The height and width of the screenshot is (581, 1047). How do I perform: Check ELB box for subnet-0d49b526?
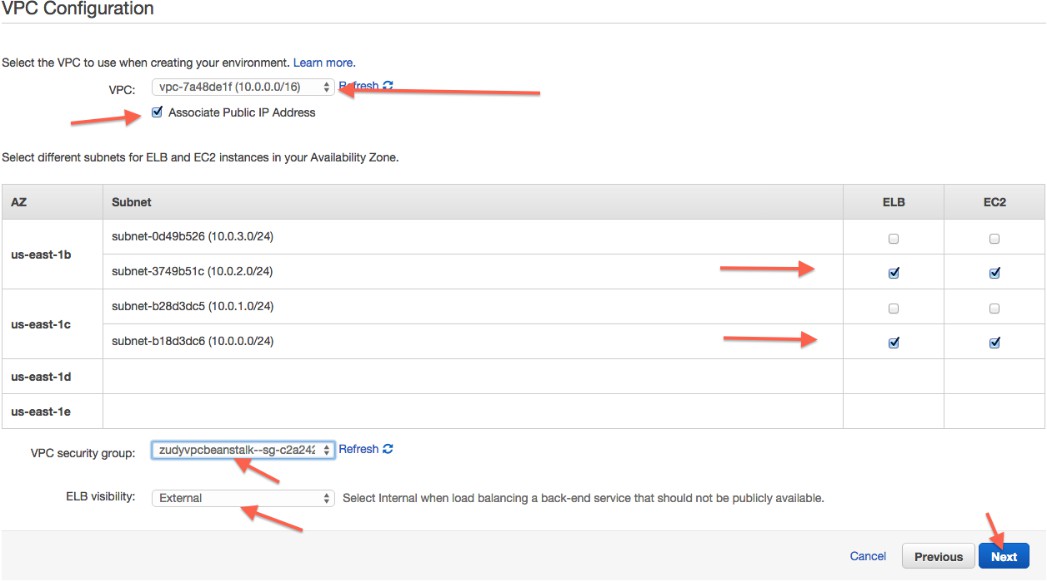[894, 239]
